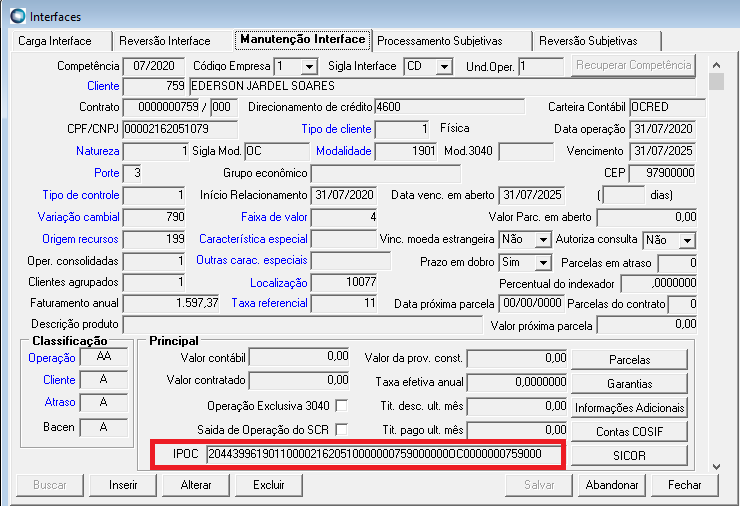The width and height of the screenshot is (740, 506).
Task: Click the Faturamento anual field
Action: 171,304
